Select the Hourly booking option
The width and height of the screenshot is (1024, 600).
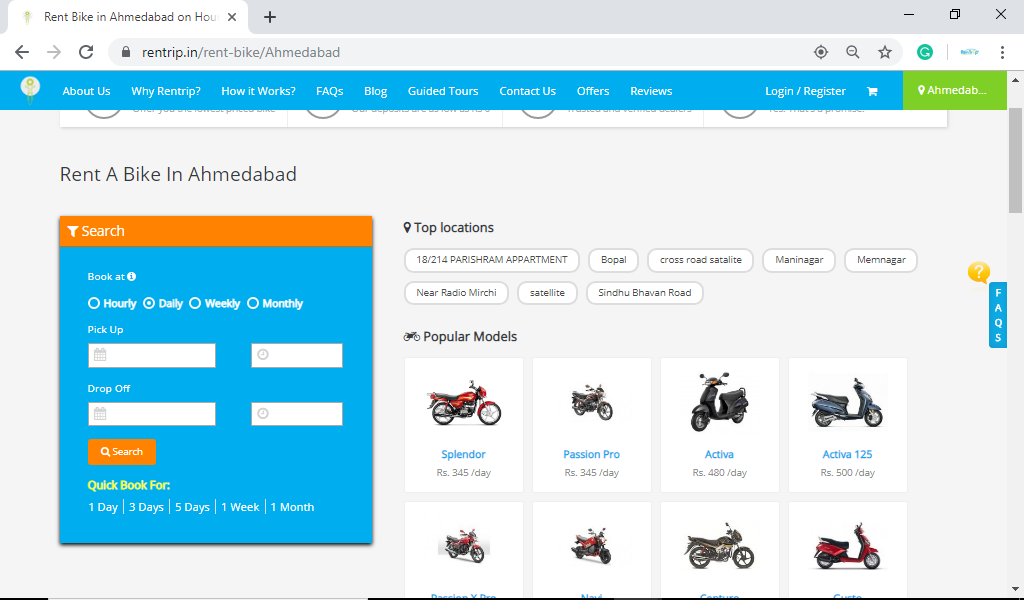[x=94, y=303]
